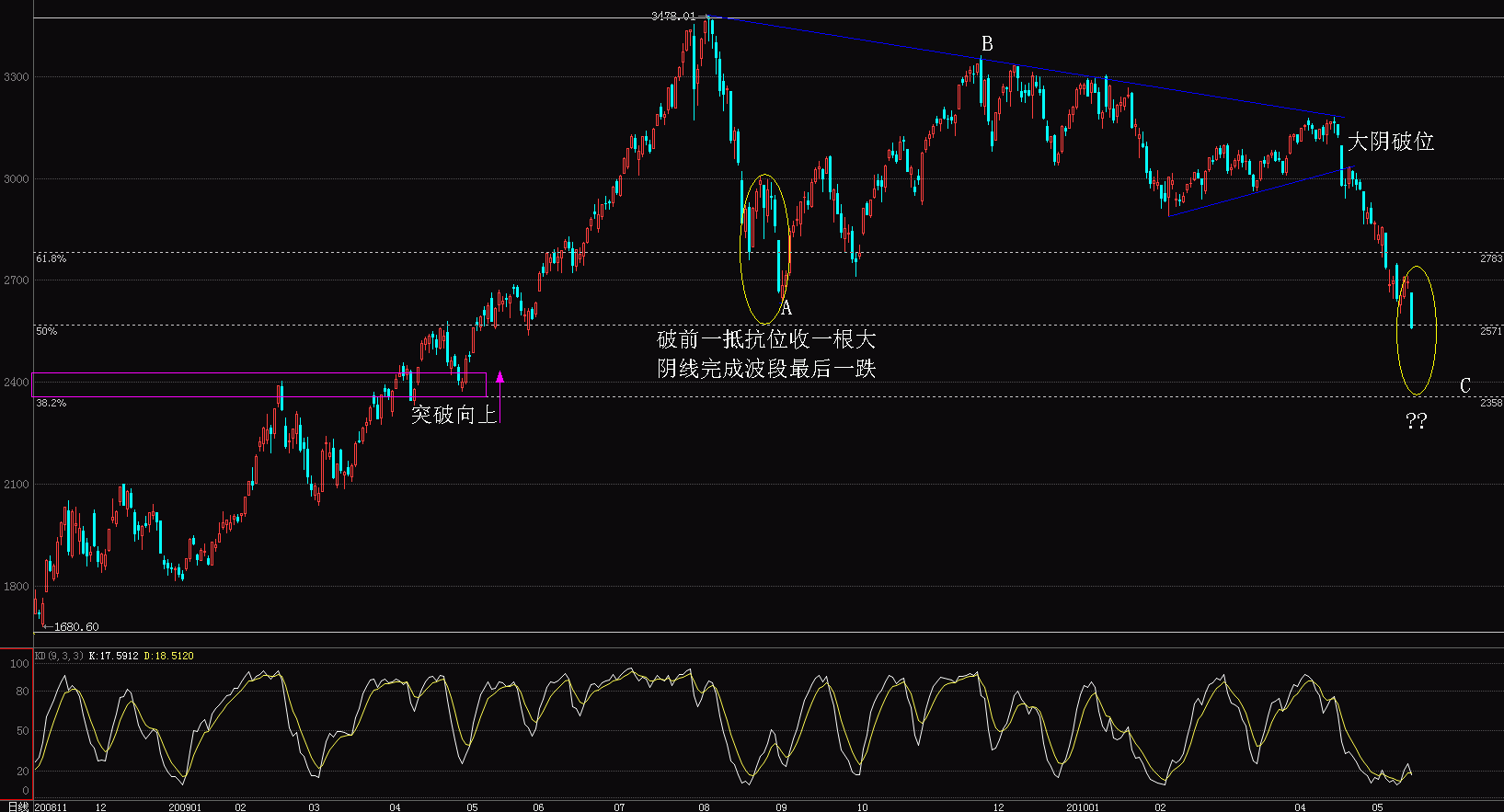The width and height of the screenshot is (1504, 812).
Task: Click the 200811 date label
Action: [51, 807]
